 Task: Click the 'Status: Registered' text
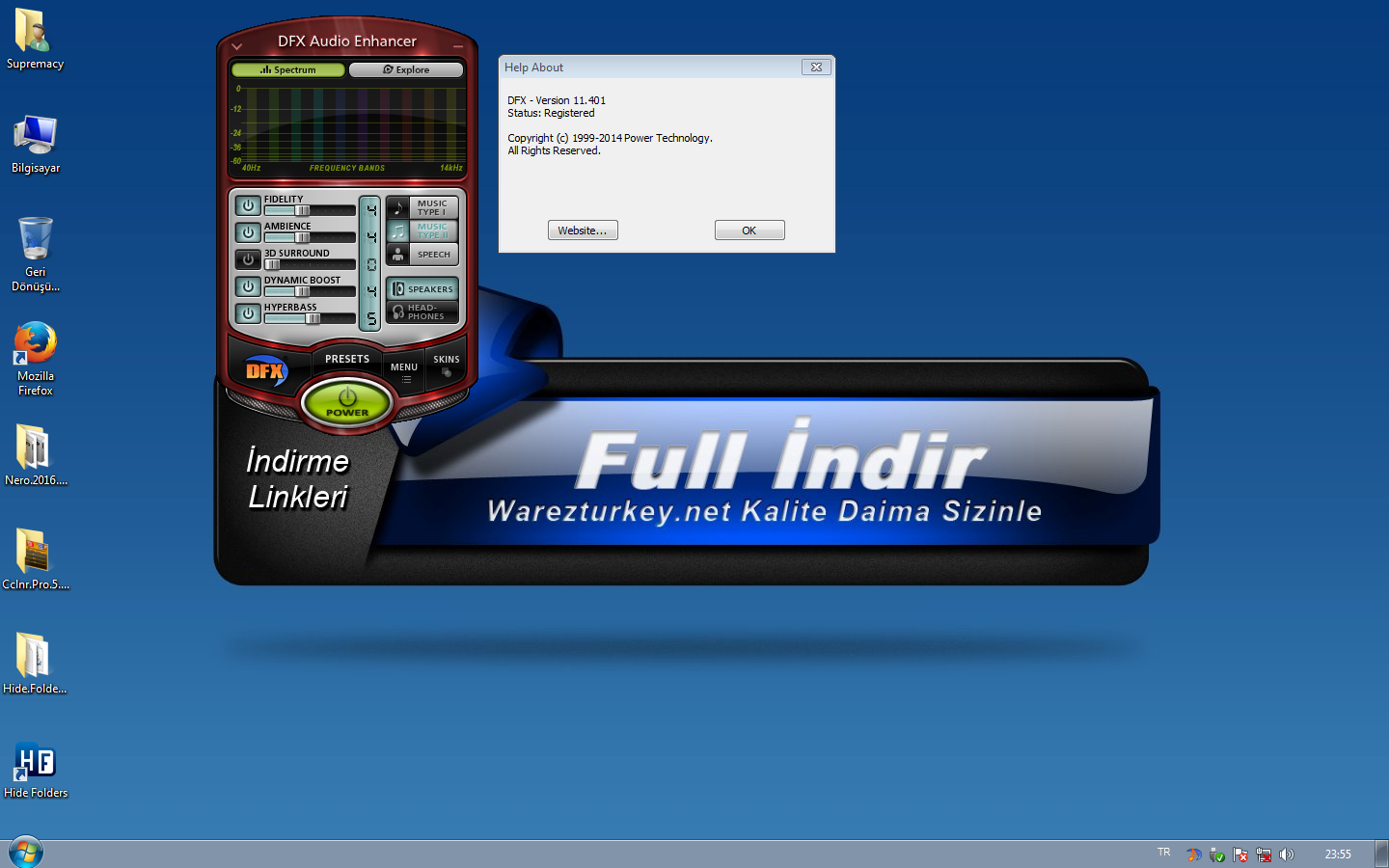click(x=551, y=113)
